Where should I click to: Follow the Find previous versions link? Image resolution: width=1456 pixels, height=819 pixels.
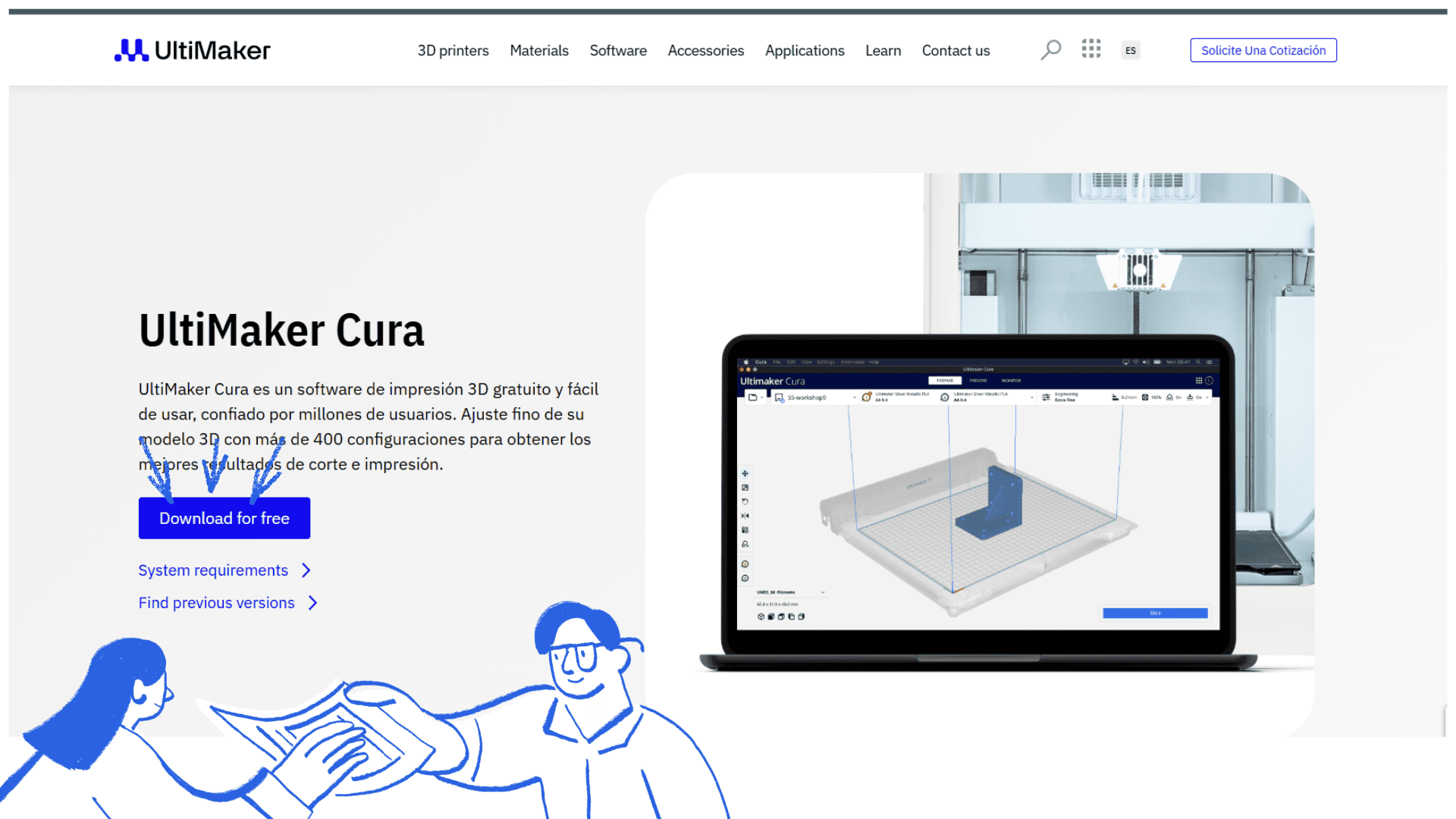click(216, 603)
